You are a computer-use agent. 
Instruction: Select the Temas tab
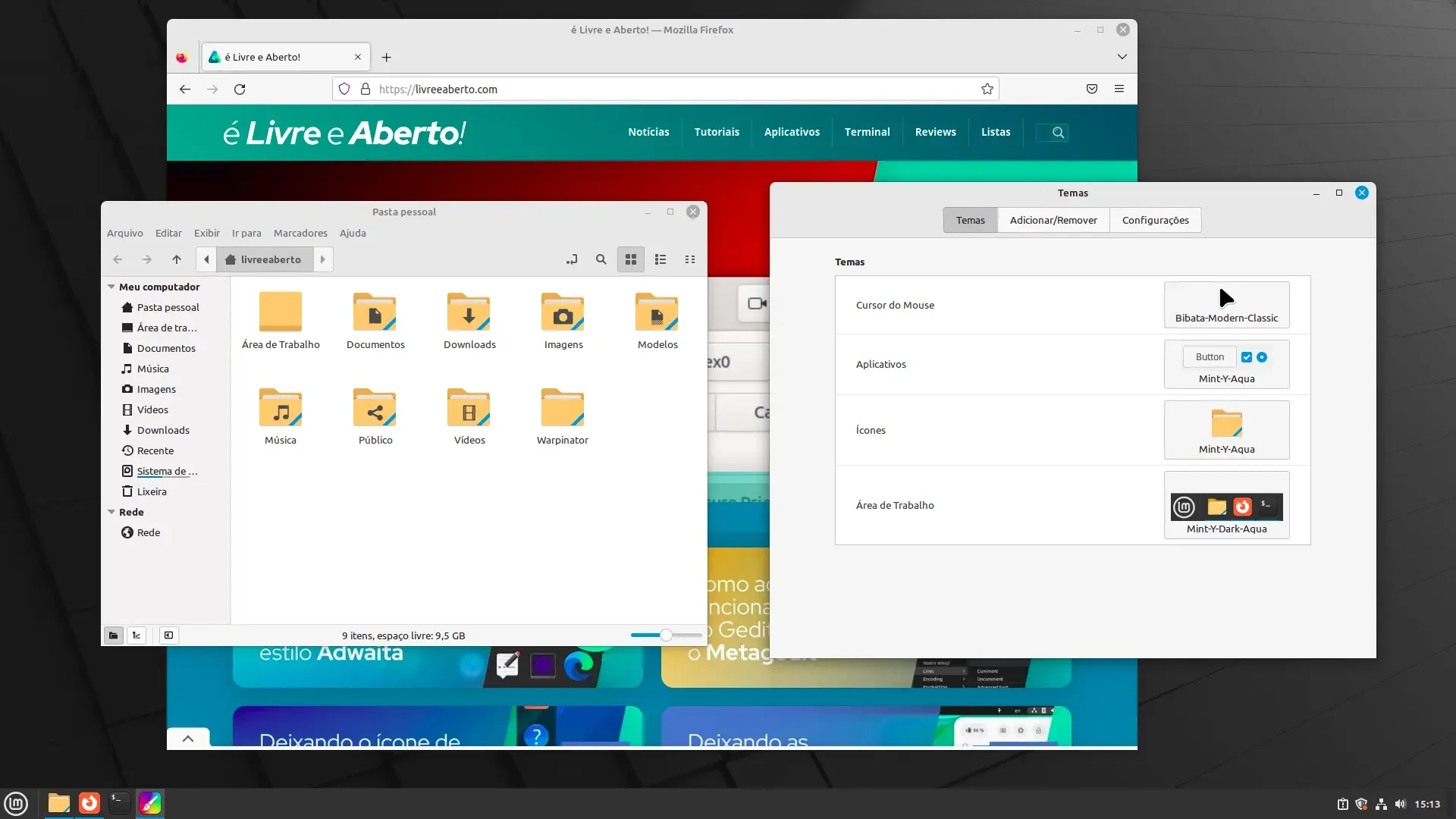970,221
